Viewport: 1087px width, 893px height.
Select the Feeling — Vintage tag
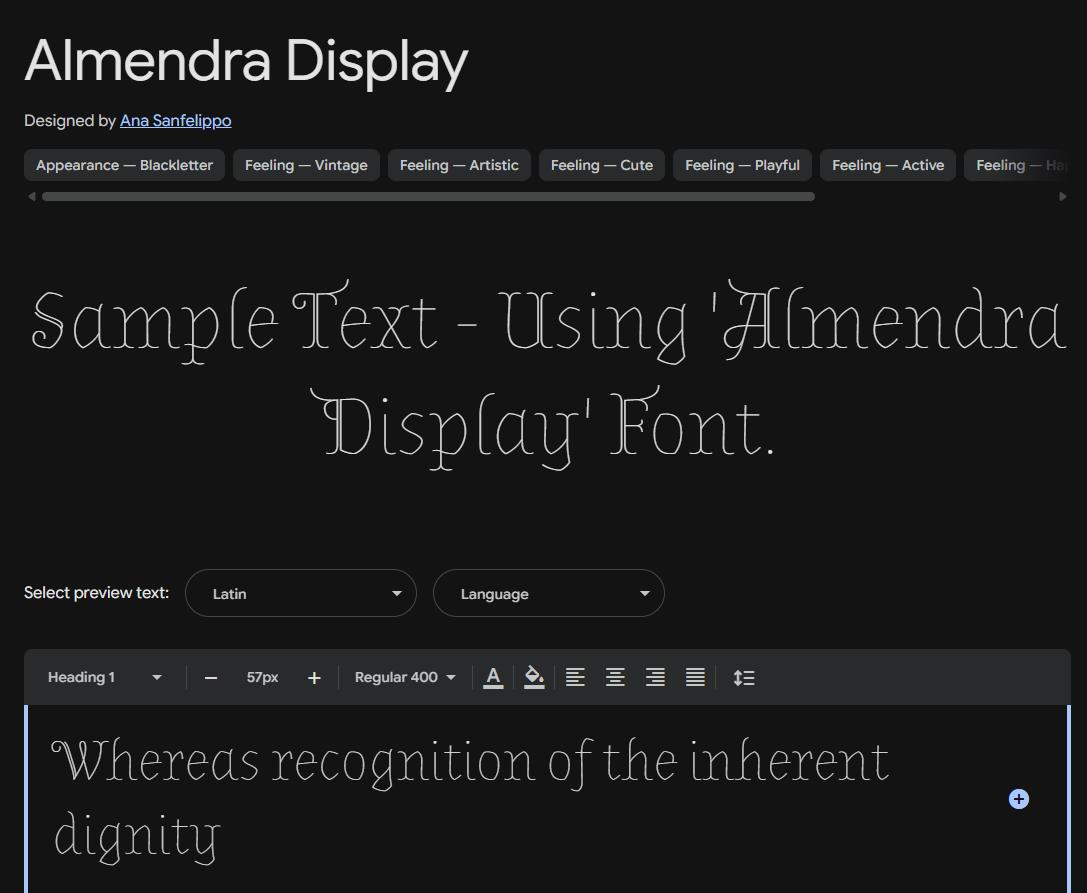(x=306, y=165)
